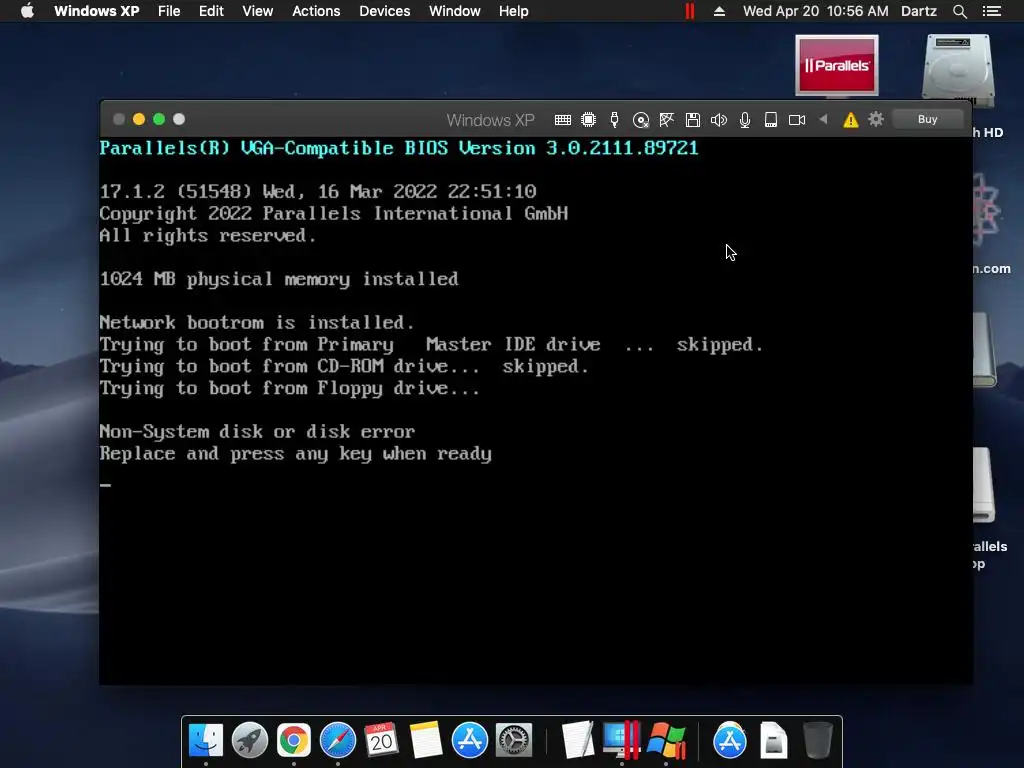Open the Edit menu

pos(211,11)
